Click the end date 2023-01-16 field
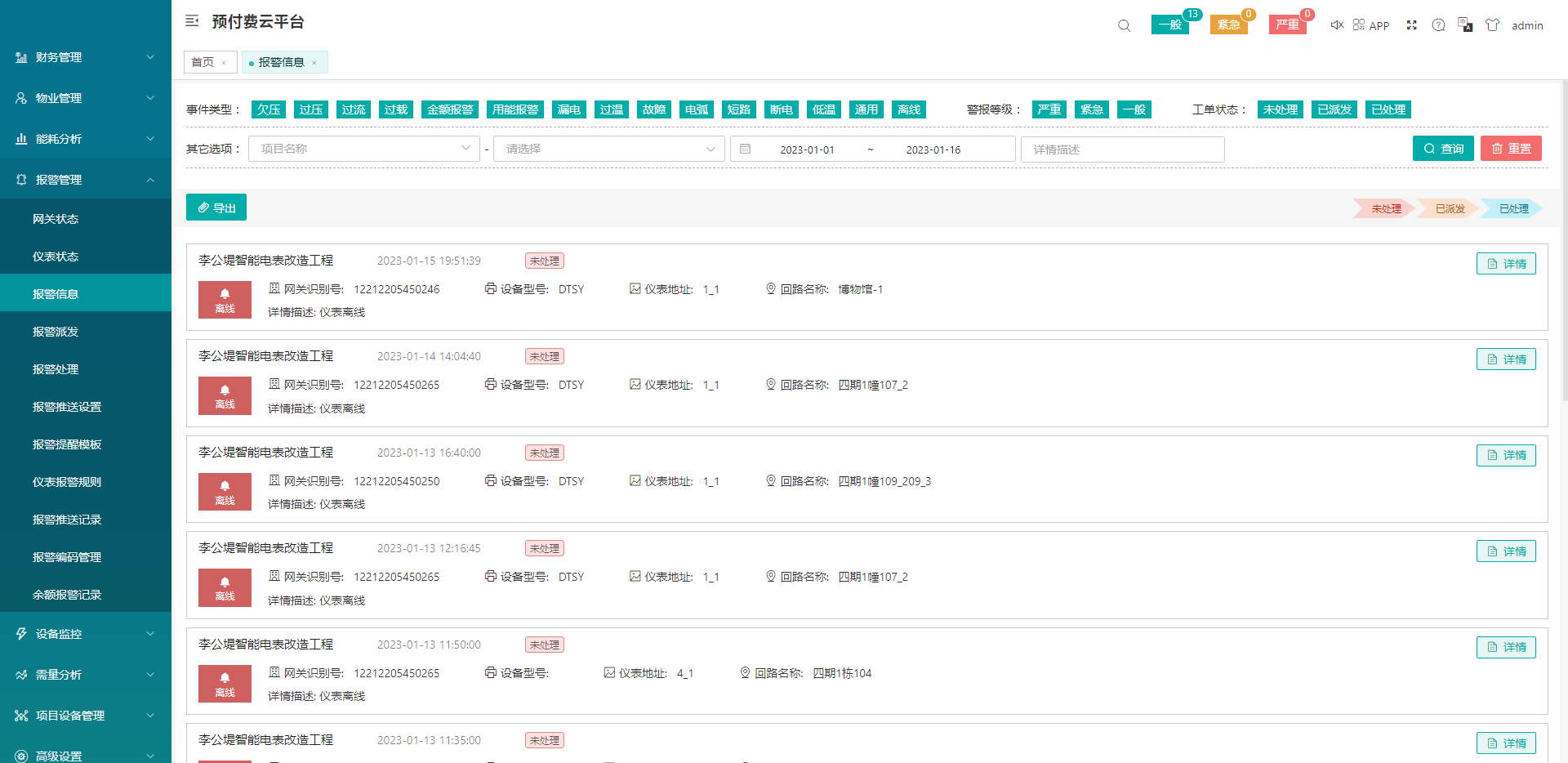This screenshot has height=763, width=1568. coord(933,149)
